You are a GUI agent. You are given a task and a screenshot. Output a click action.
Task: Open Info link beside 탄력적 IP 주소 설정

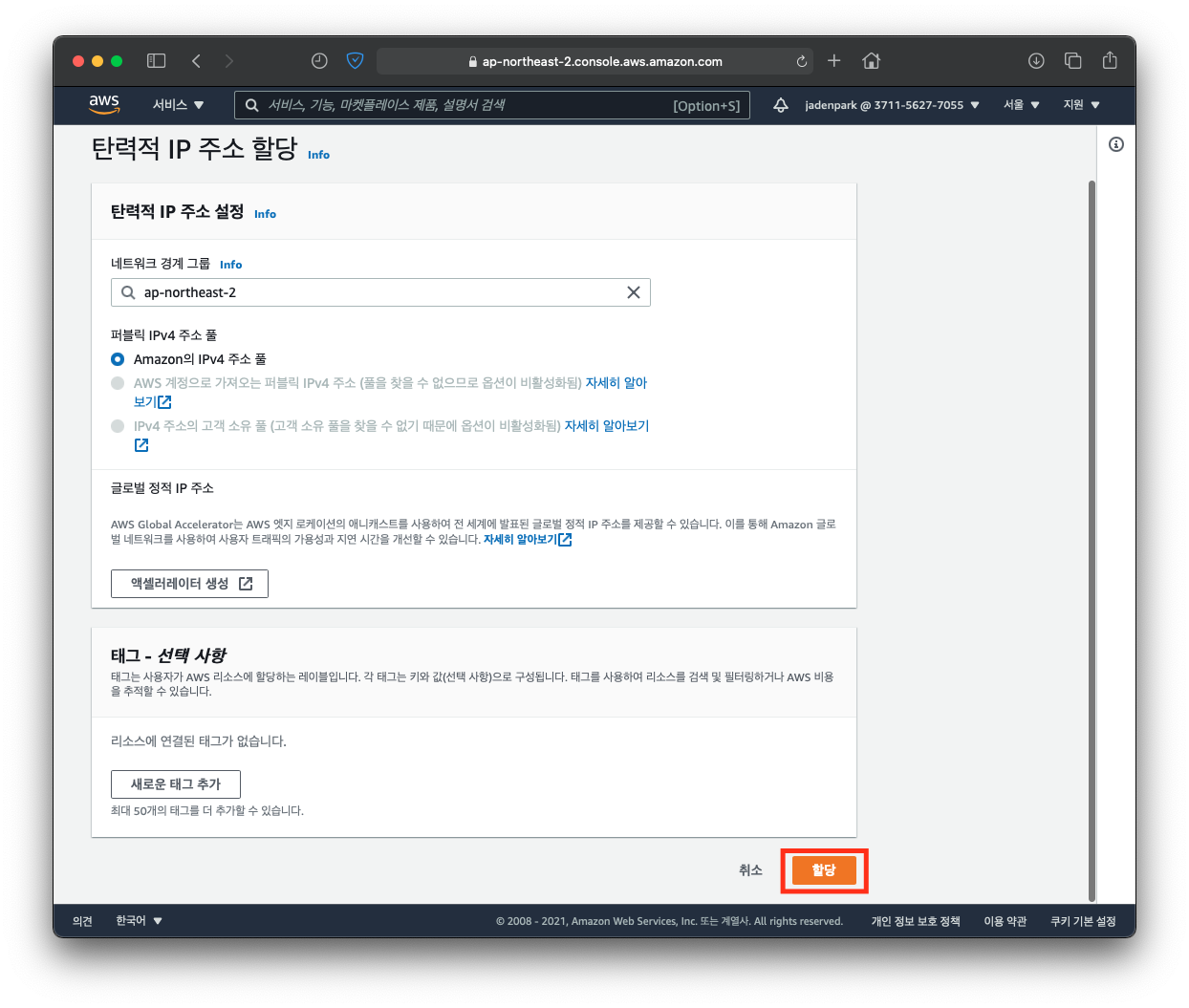[265, 214]
